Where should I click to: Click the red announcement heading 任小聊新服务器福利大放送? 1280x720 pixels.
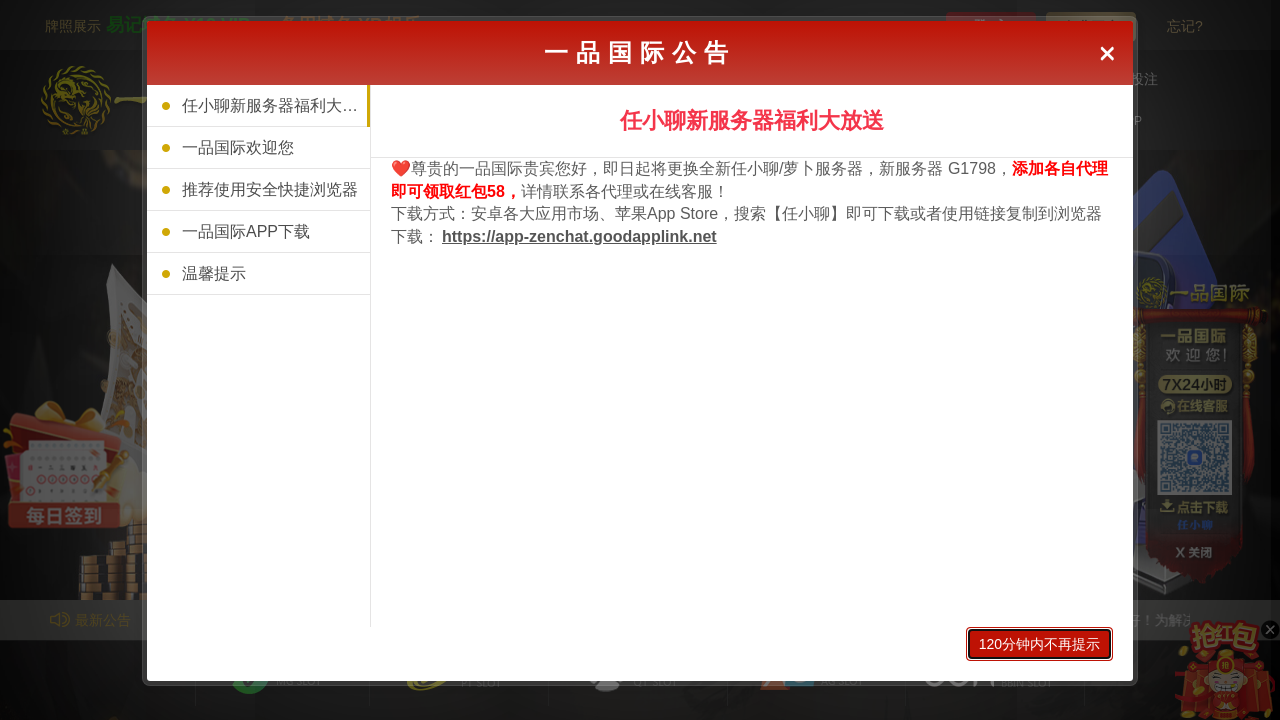[752, 121]
